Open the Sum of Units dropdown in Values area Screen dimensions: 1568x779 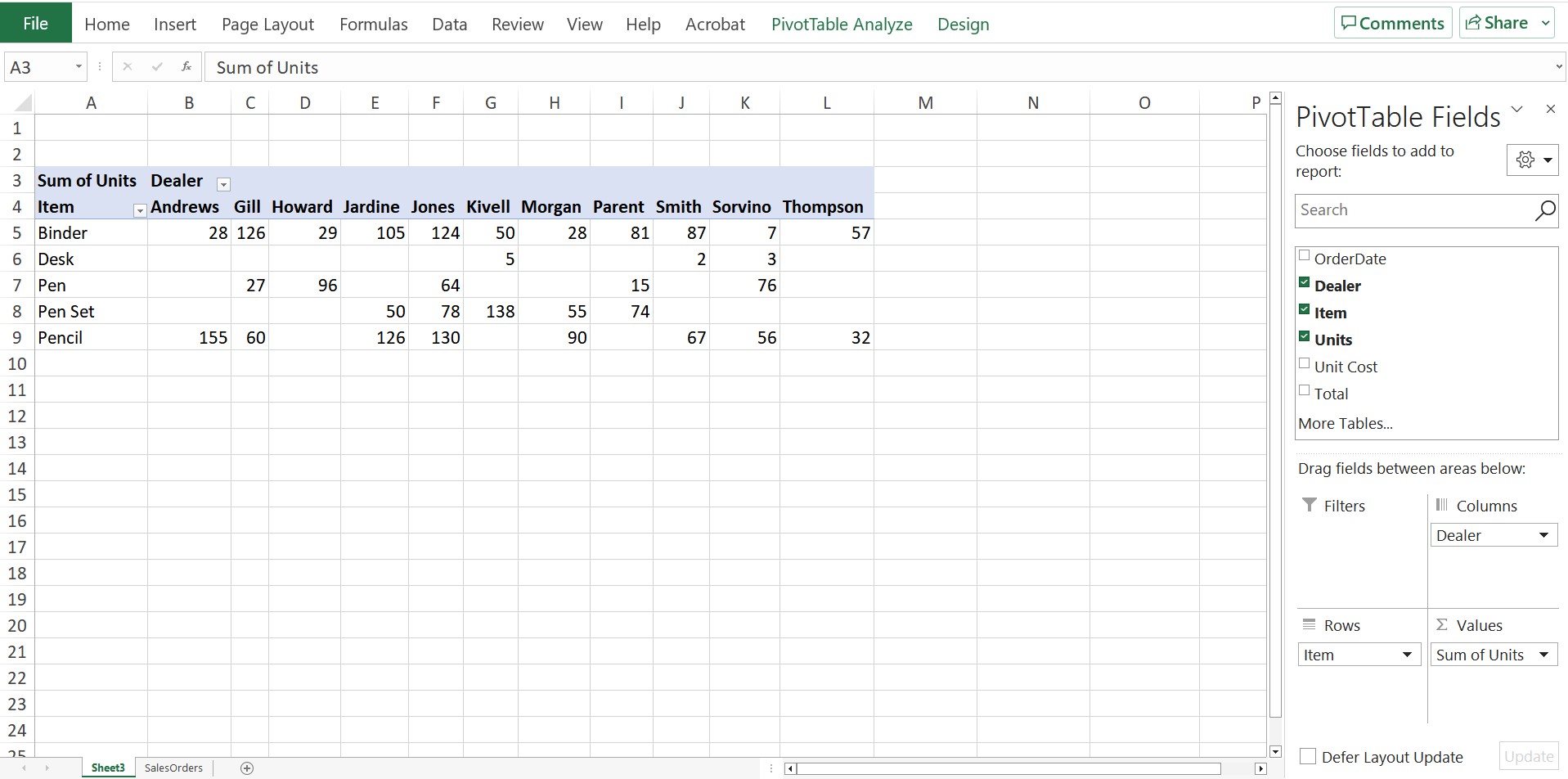[x=1544, y=654]
